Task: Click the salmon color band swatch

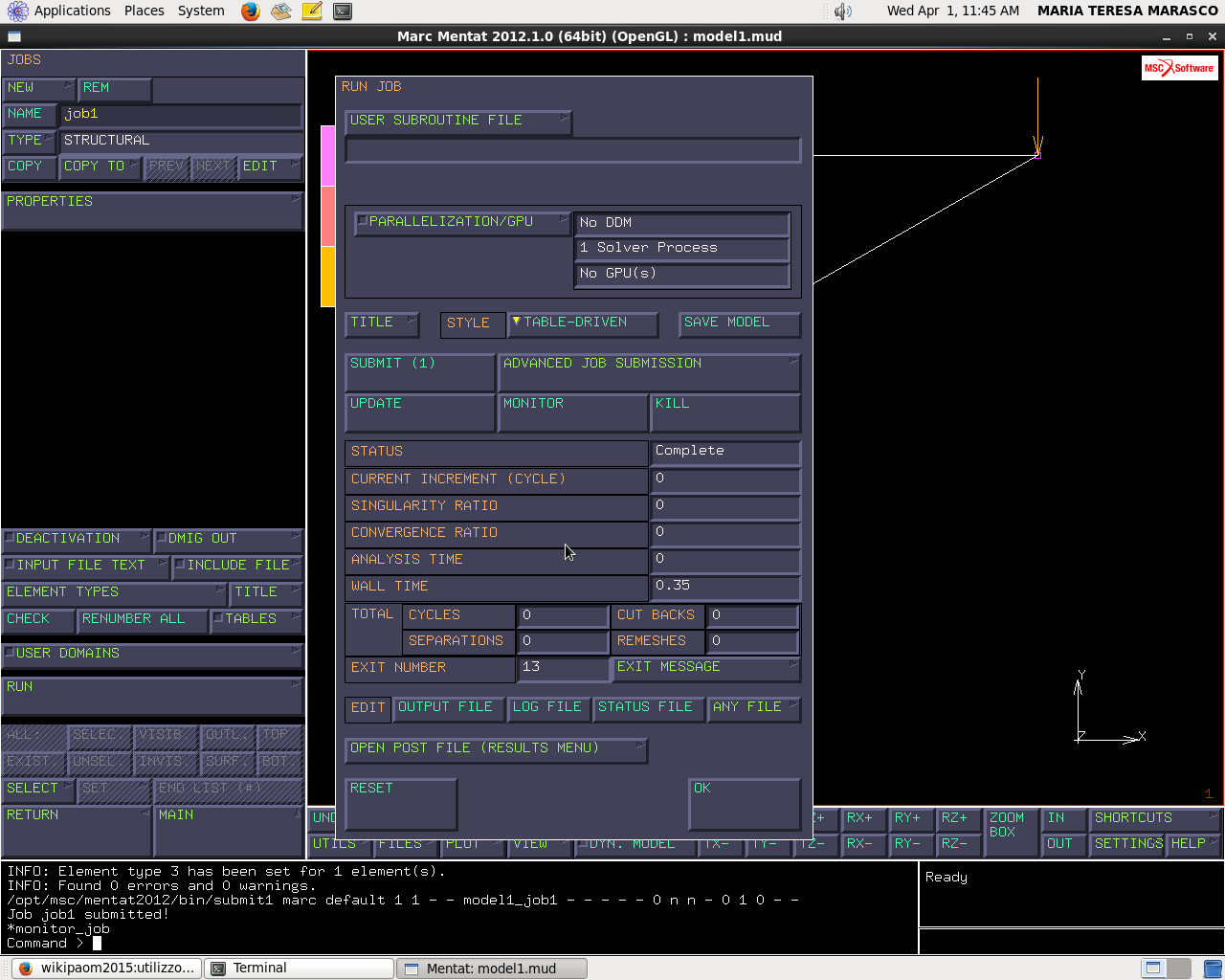Action: pyautogui.click(x=327, y=216)
